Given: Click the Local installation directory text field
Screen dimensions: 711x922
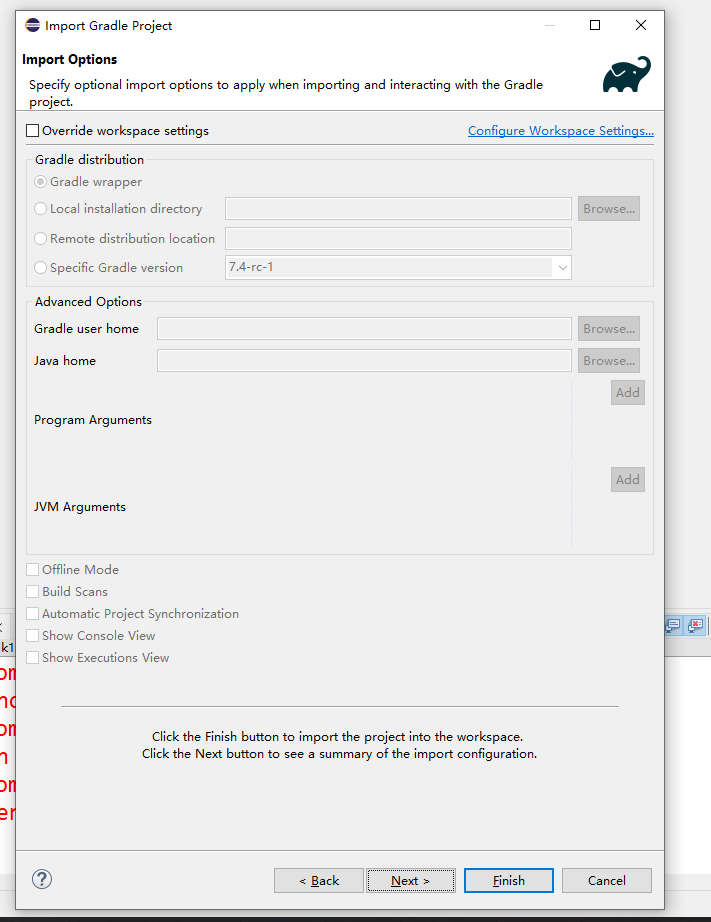Looking at the screenshot, I should [398, 209].
